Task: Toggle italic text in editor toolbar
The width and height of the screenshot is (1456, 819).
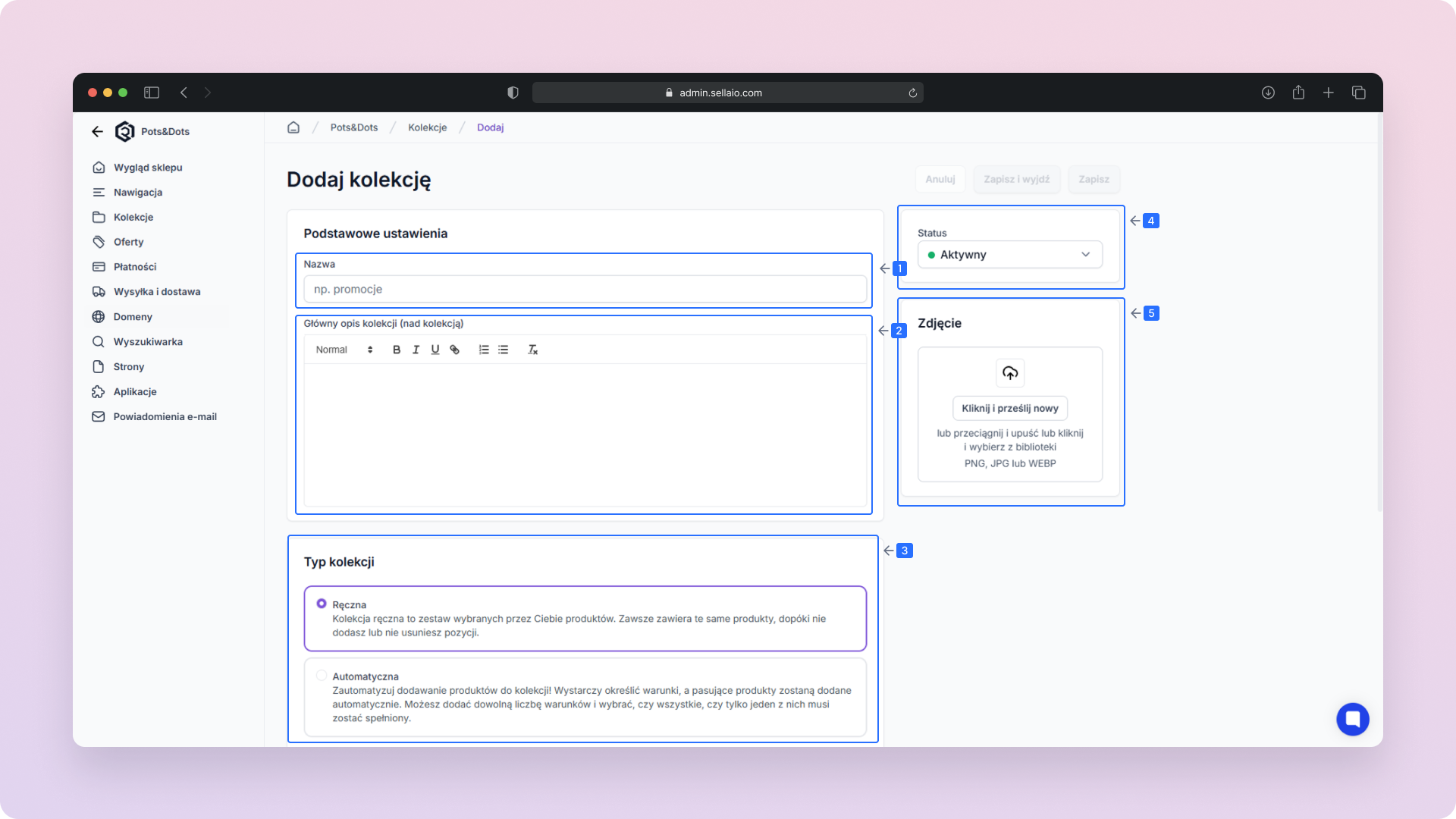Action: tap(416, 350)
